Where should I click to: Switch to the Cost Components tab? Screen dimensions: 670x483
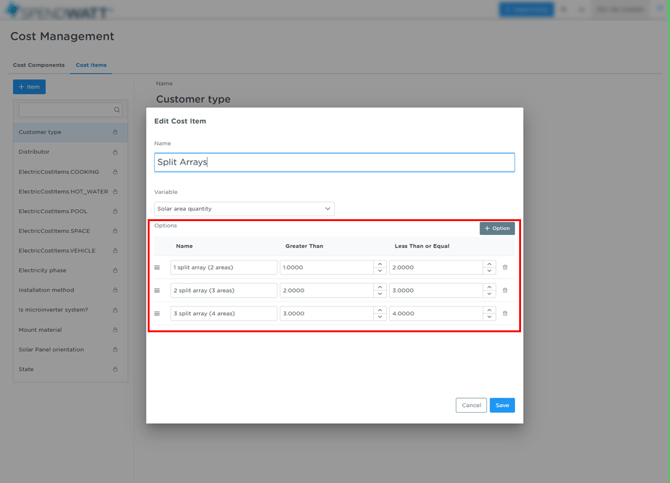(39, 65)
